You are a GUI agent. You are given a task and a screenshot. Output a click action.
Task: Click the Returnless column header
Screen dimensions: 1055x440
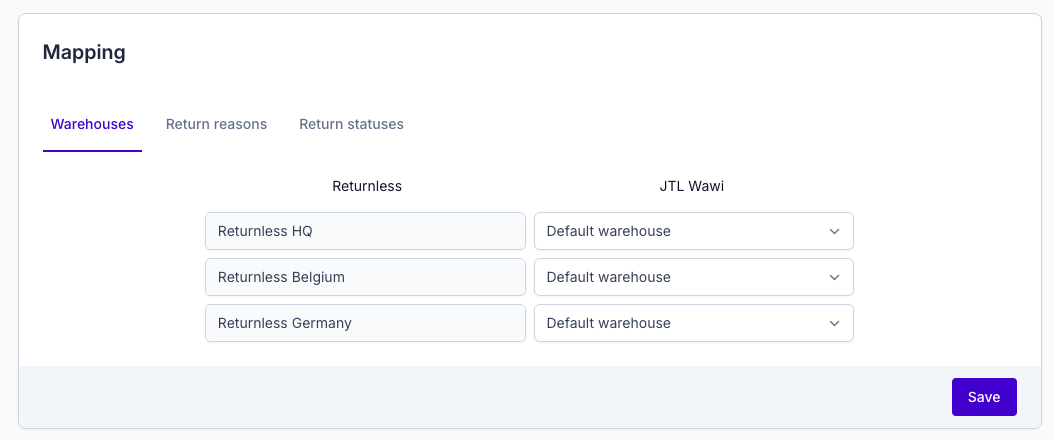[366, 186]
